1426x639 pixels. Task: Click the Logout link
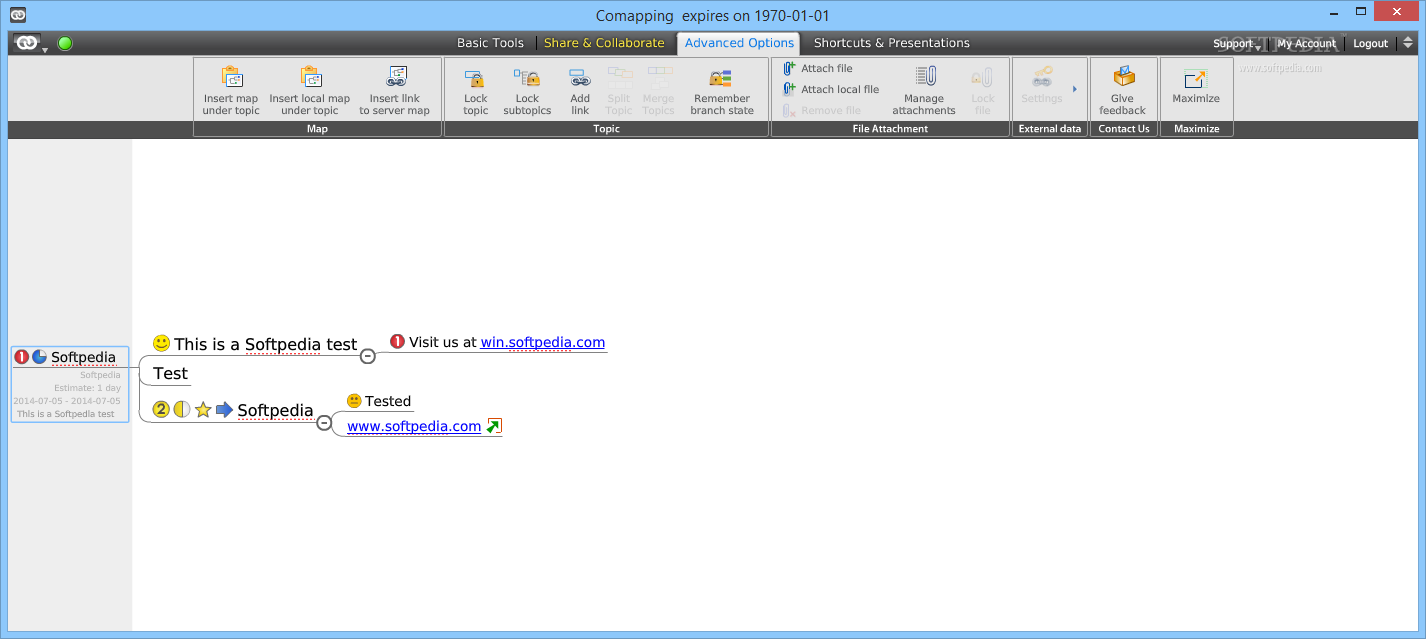click(x=1370, y=44)
